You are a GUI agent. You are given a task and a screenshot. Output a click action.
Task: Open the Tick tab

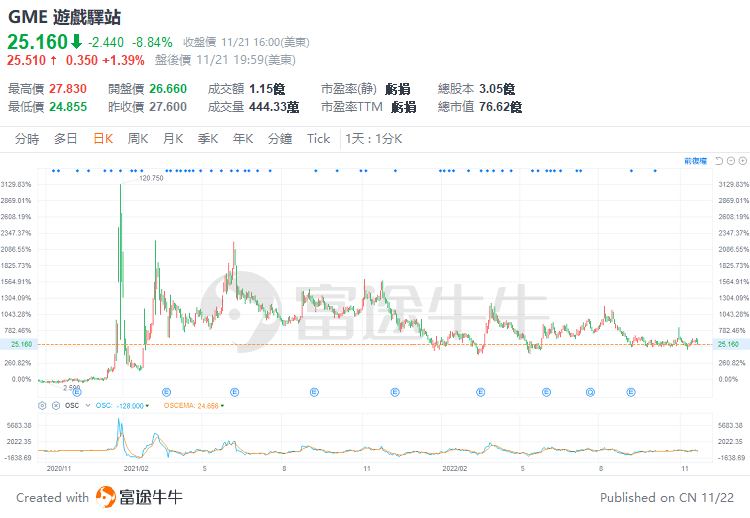[x=319, y=139]
